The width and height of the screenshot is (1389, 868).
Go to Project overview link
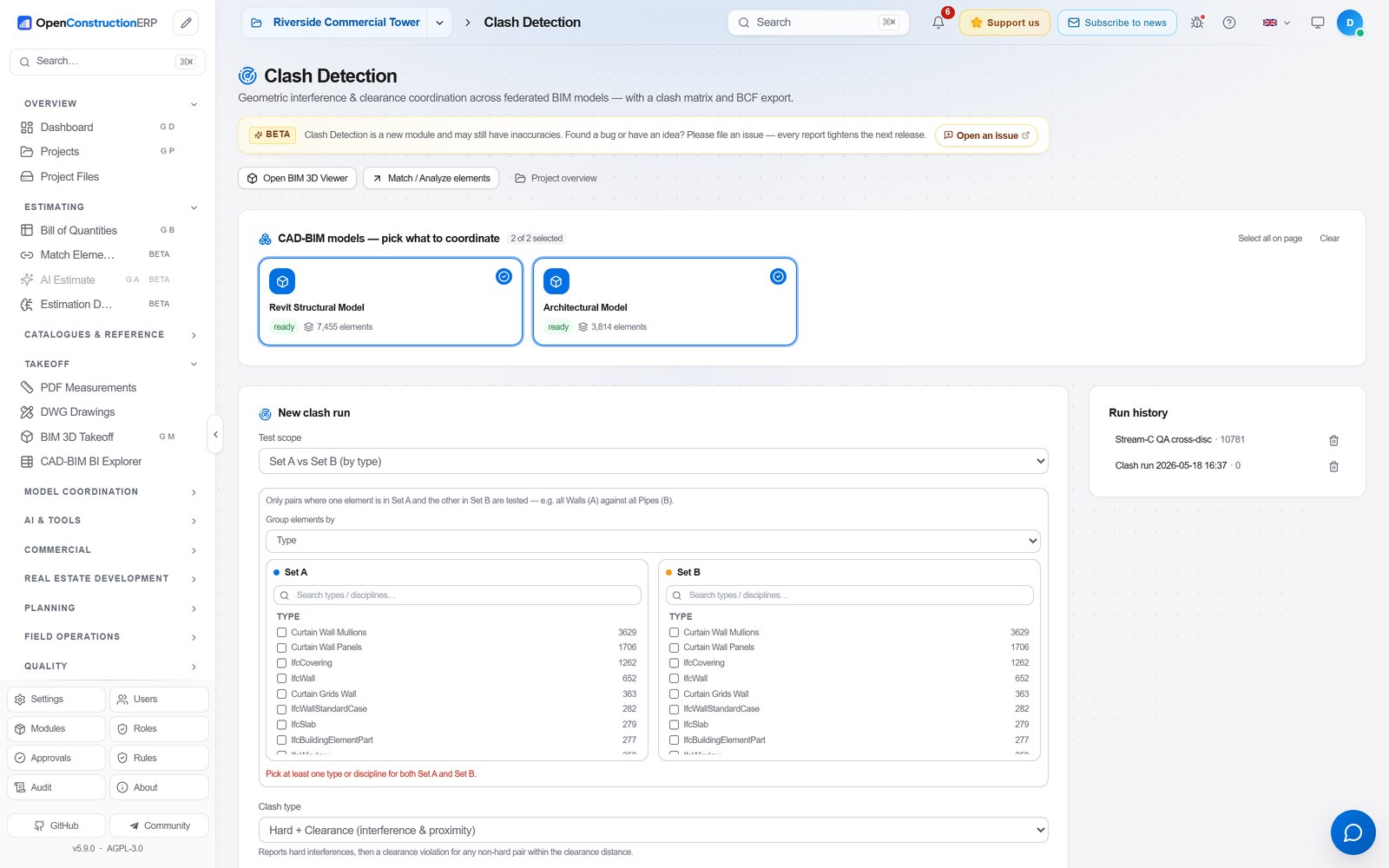coord(556,178)
